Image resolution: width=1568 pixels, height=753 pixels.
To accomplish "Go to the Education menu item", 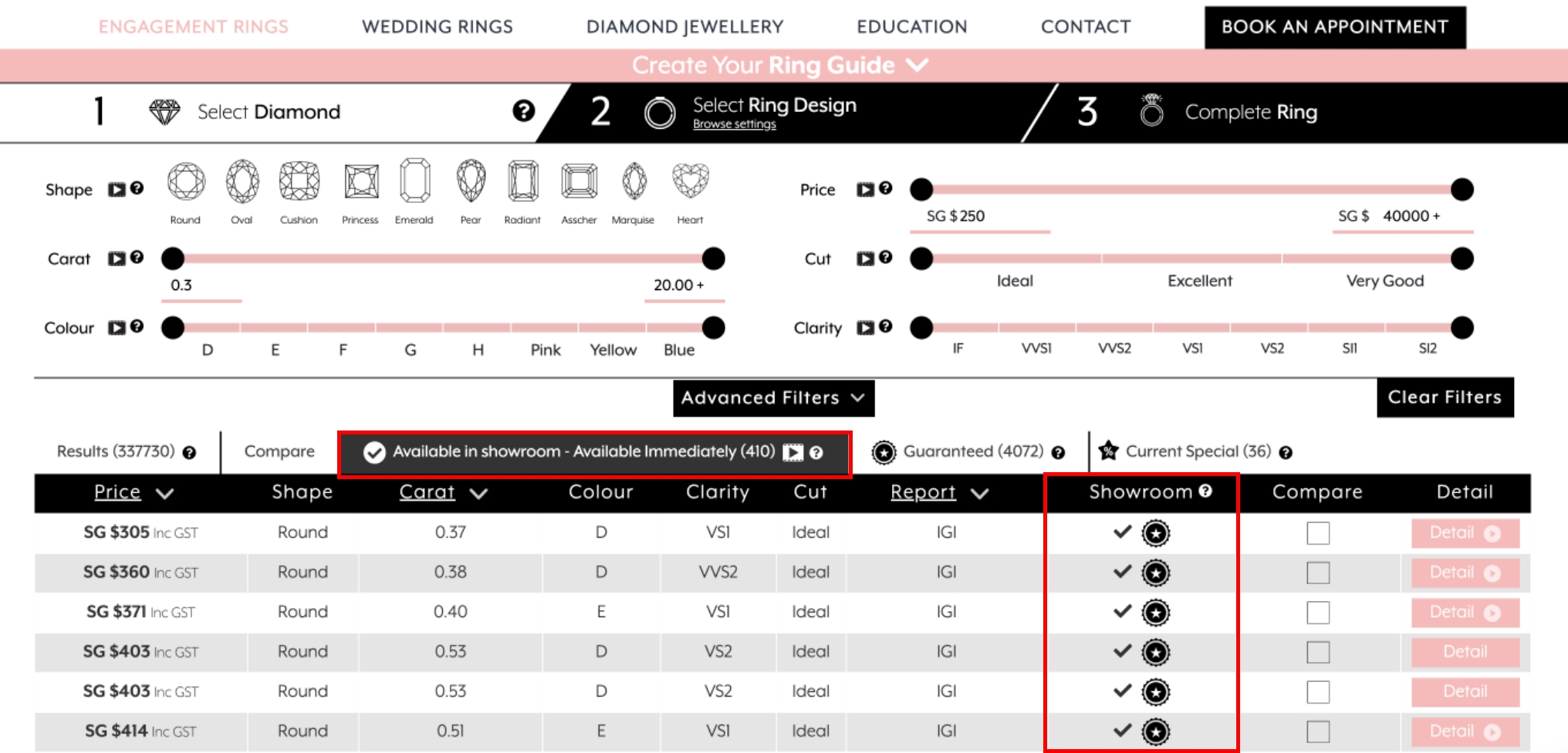I will [911, 27].
